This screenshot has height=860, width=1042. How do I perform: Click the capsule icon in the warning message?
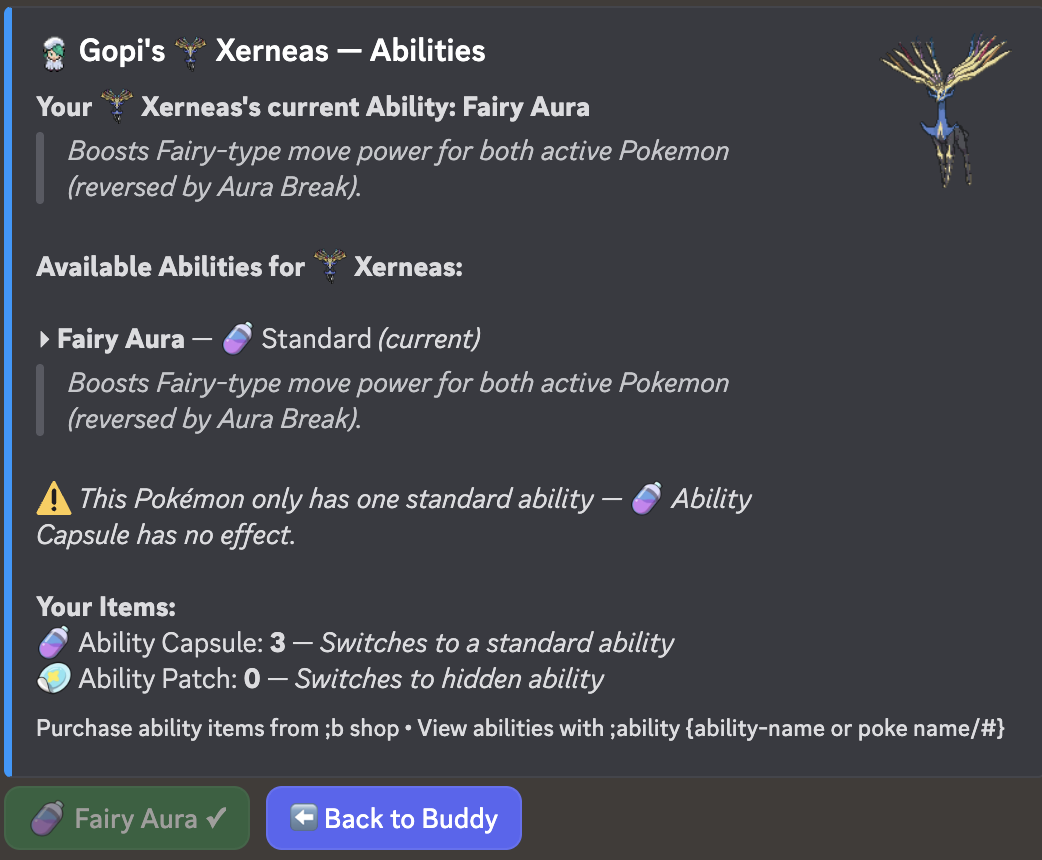647,498
